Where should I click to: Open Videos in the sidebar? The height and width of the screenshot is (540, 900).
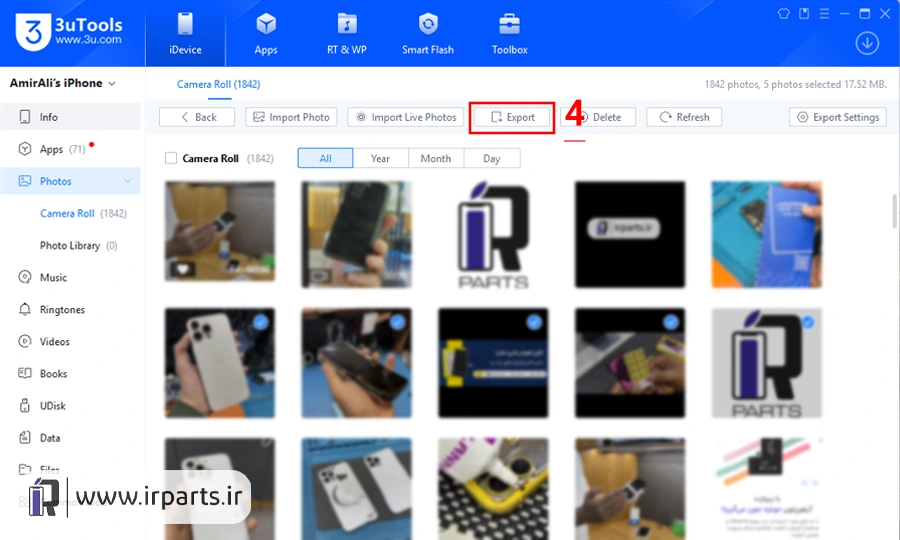coord(70,341)
